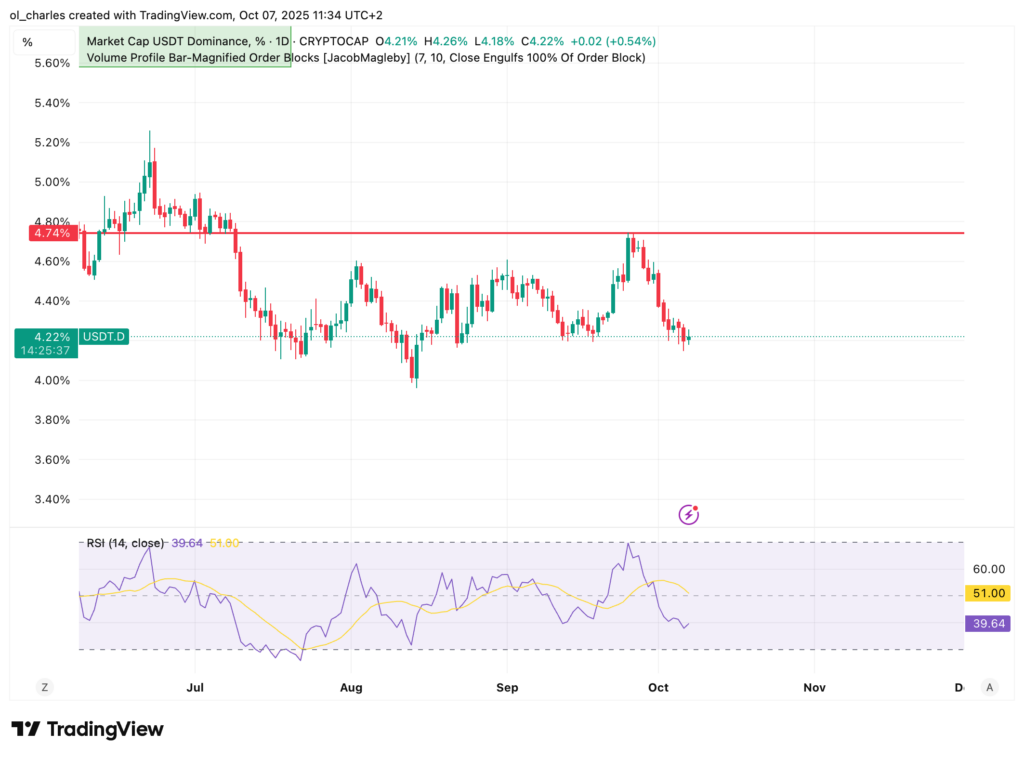The width and height of the screenshot is (1024, 758).
Task: Click the yellow 51.00 RSI midline label
Action: (x=986, y=593)
